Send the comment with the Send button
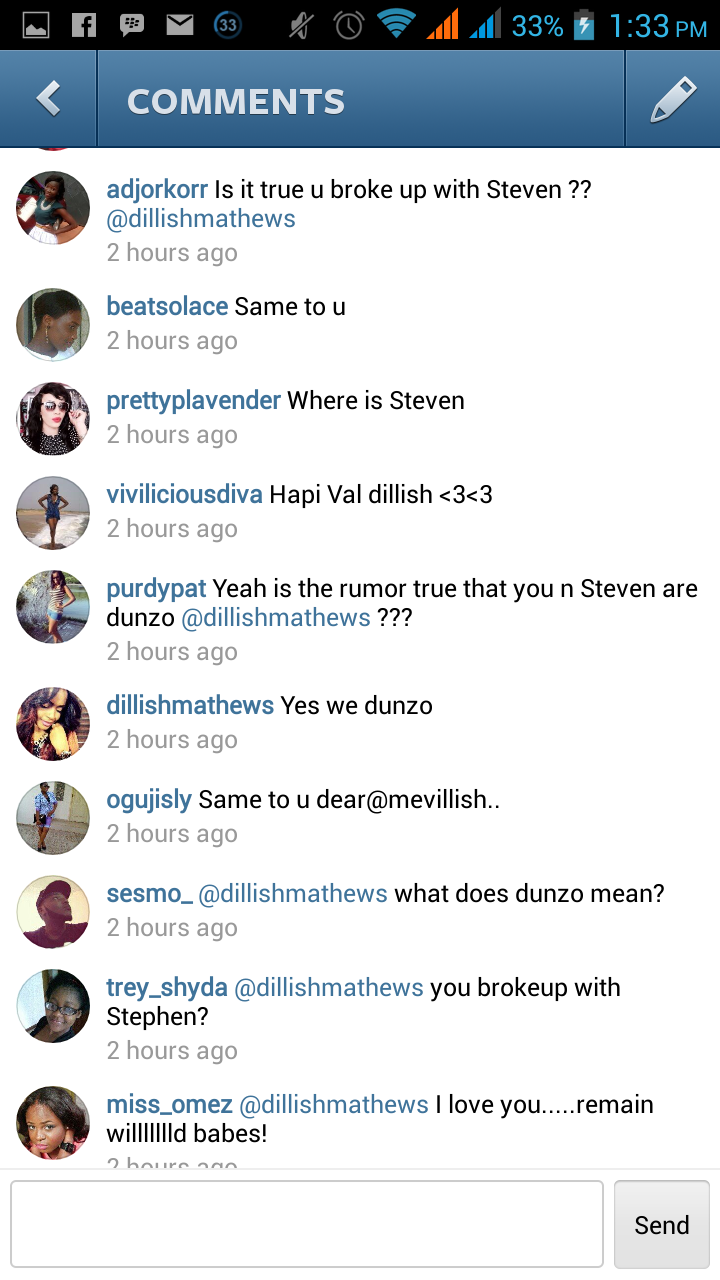The image size is (720, 1280). point(662,1225)
